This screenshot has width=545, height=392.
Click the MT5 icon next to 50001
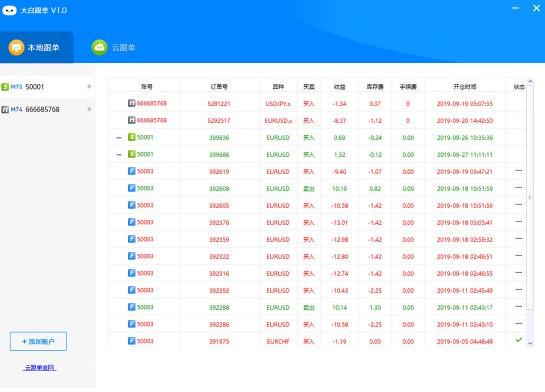[x=5, y=87]
